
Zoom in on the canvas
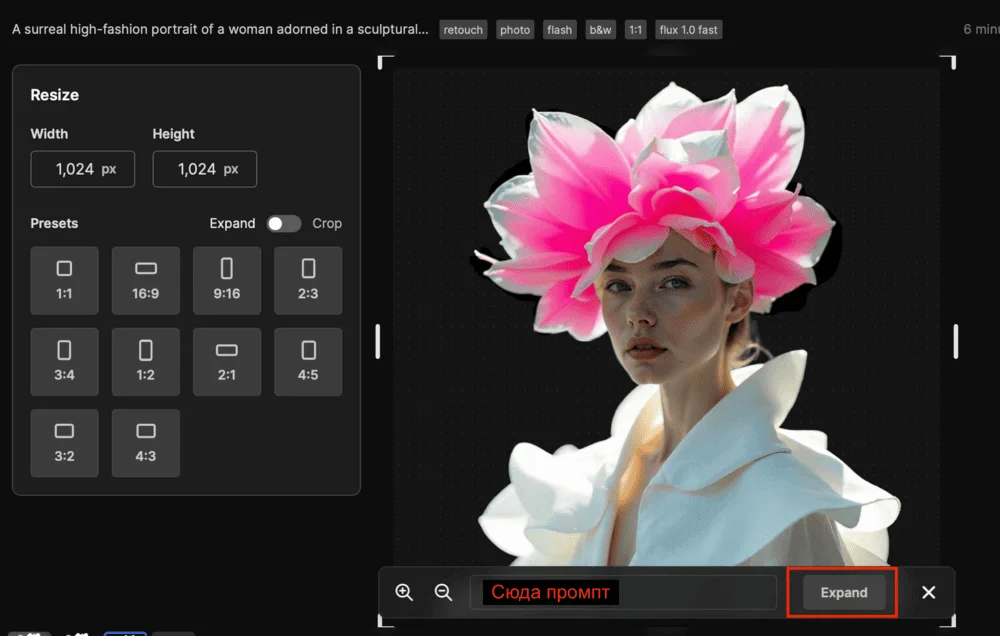tap(404, 592)
